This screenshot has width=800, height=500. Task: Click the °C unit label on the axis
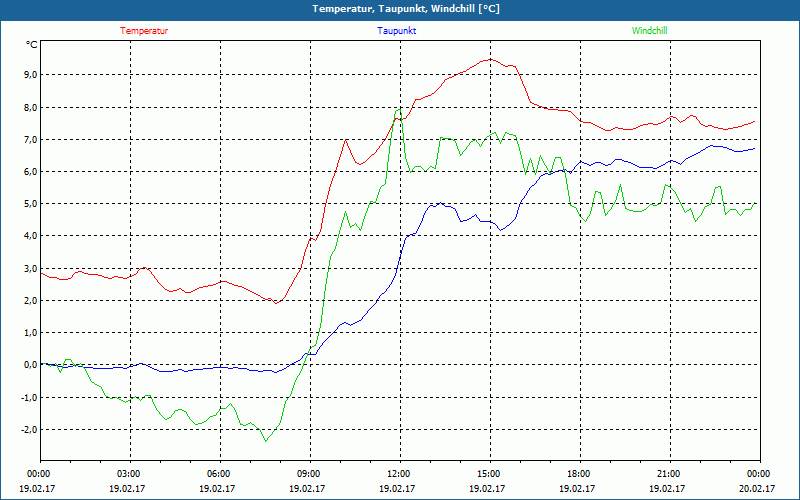pyautogui.click(x=32, y=45)
